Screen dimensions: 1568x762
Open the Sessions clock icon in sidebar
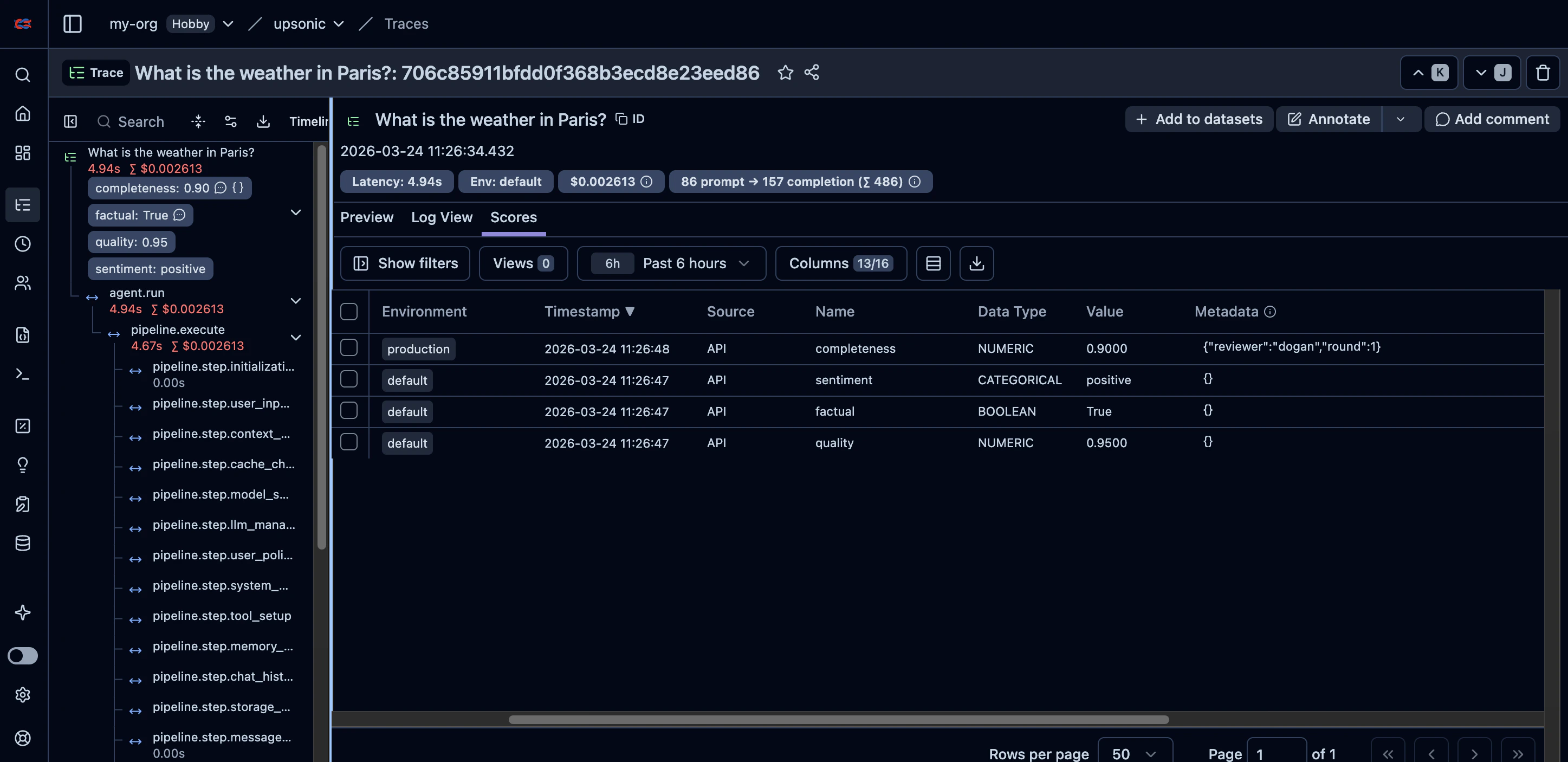(23, 244)
